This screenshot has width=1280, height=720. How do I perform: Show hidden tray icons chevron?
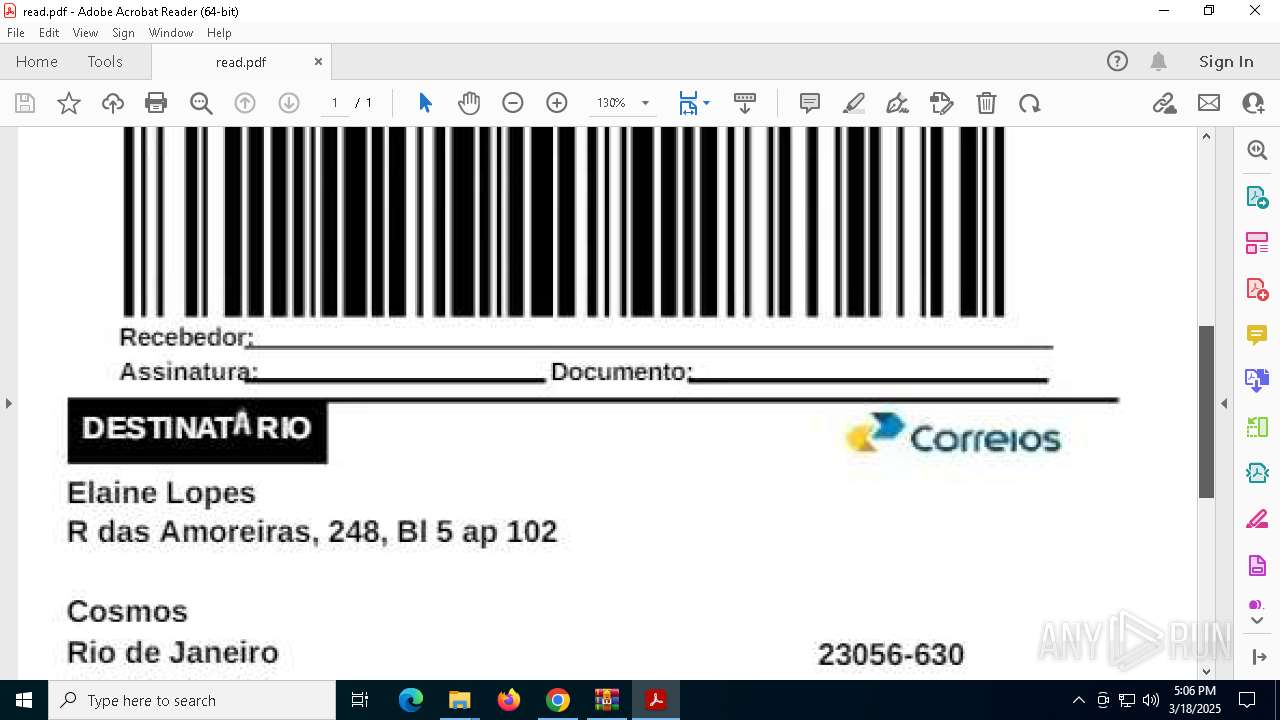pos(1078,700)
